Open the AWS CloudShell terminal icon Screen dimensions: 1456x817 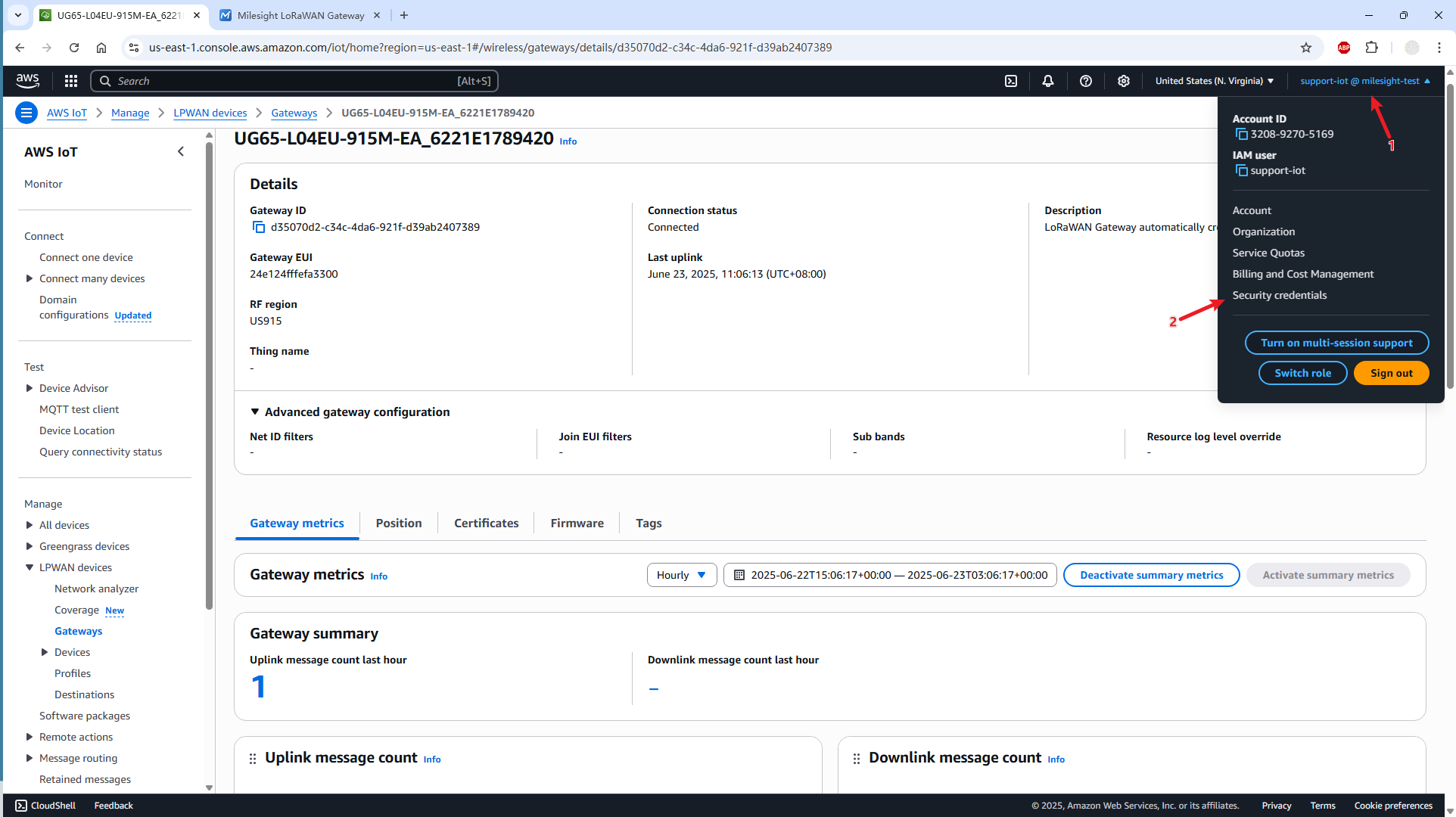point(1011,81)
